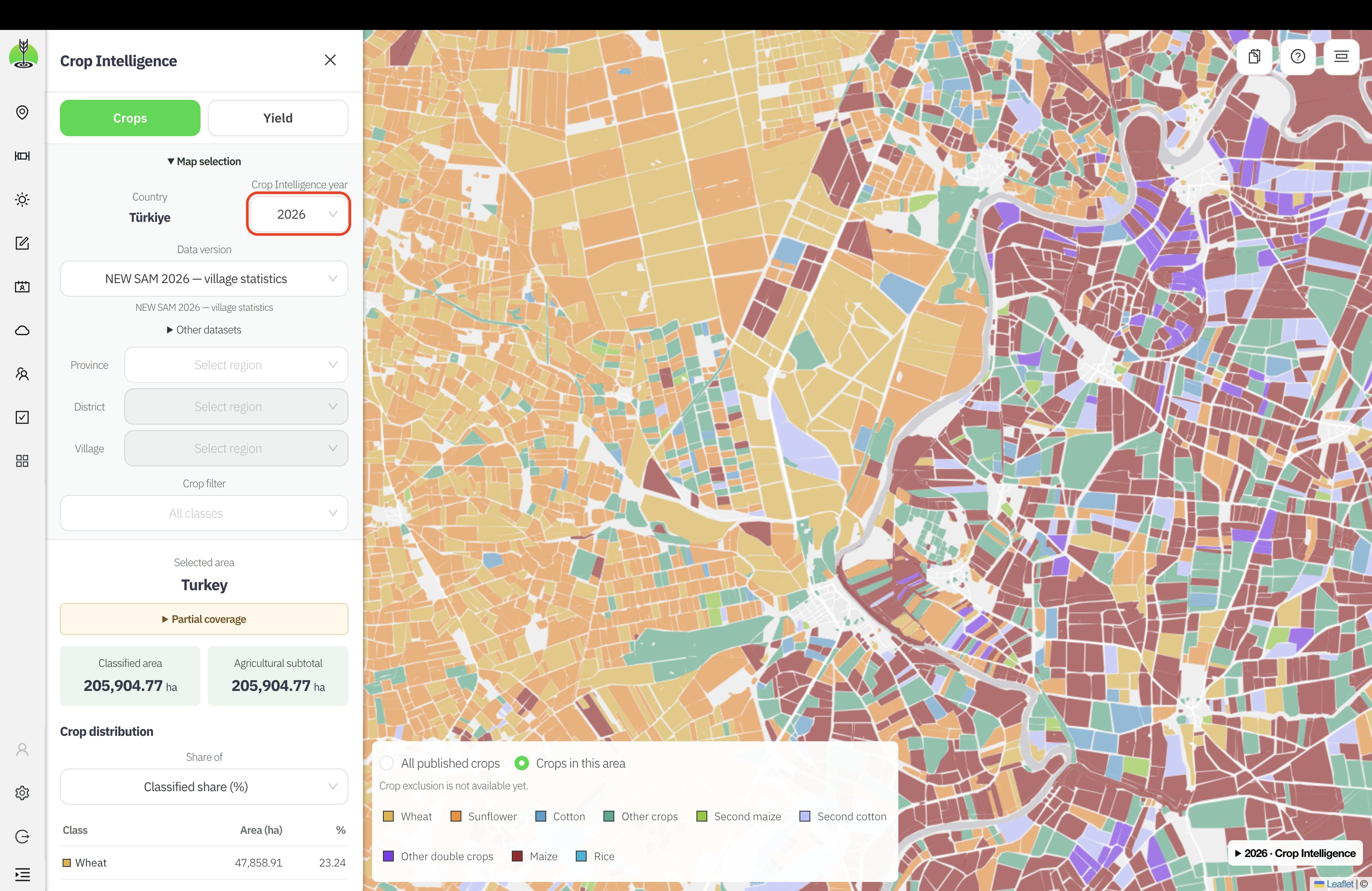
Task: Select the Crops in this area radio button
Action: (x=522, y=763)
